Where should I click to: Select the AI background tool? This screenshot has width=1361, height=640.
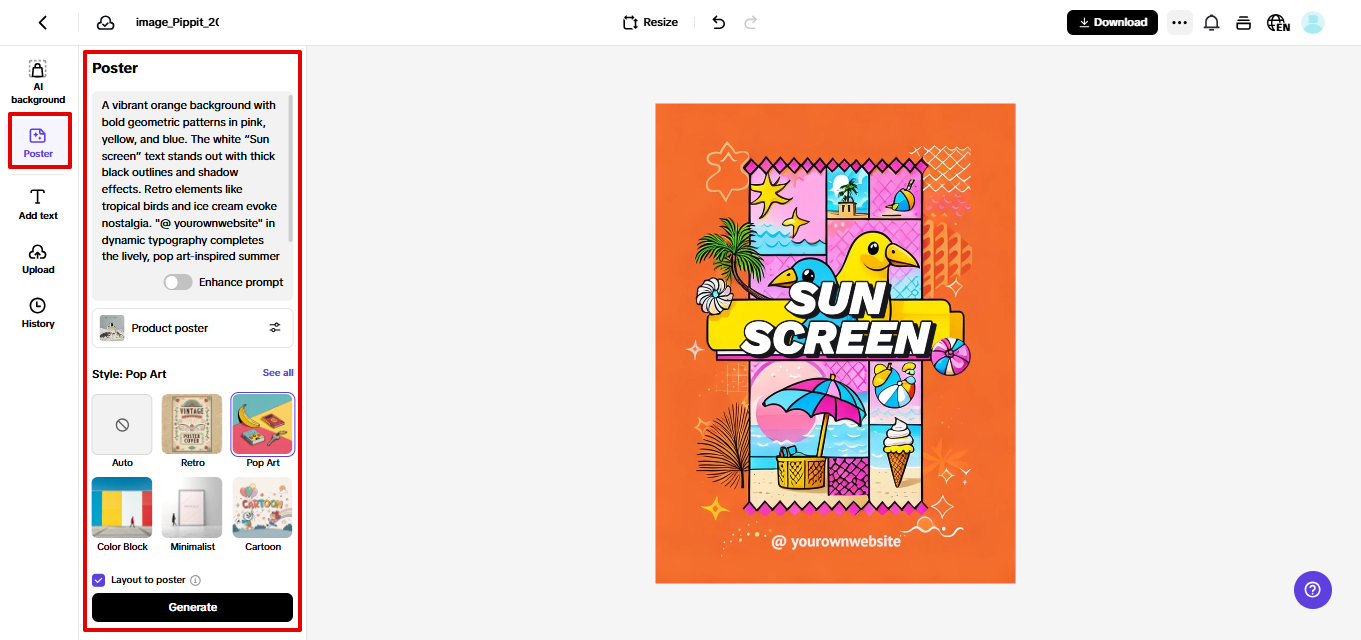pyautogui.click(x=38, y=82)
